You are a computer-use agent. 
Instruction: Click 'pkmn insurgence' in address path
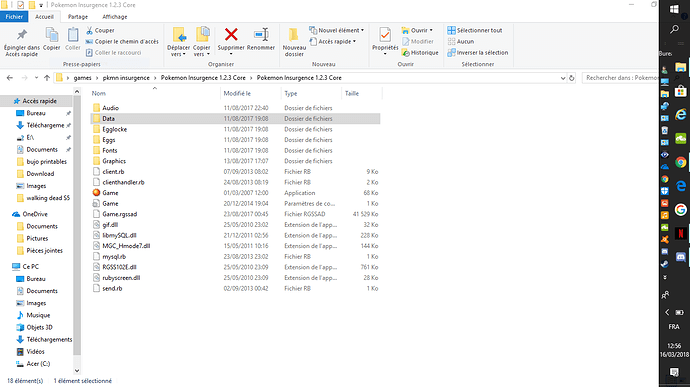(x=126, y=78)
